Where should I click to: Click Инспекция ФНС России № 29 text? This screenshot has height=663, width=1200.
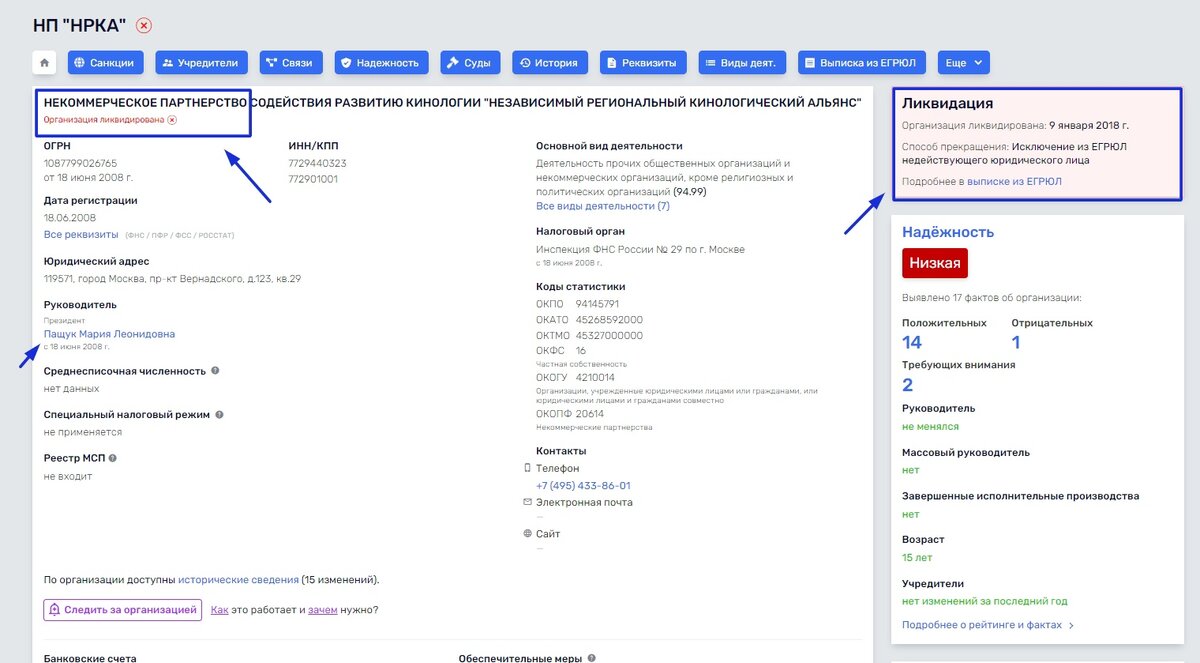(x=640, y=249)
